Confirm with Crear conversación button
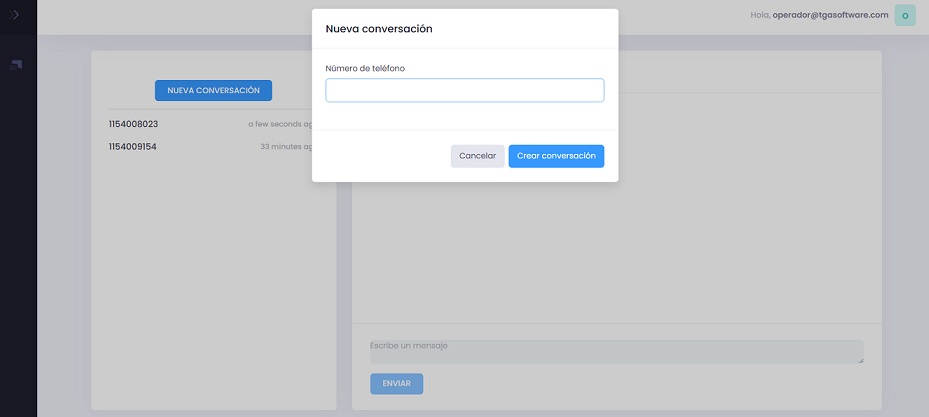 pyautogui.click(x=556, y=156)
